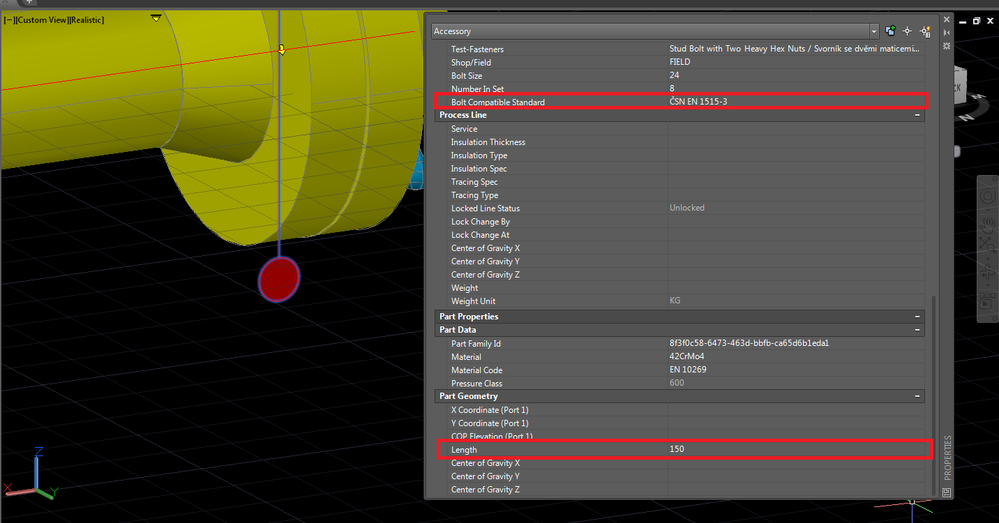Select the Insulation Spec row
The image size is (999, 523).
pos(679,169)
